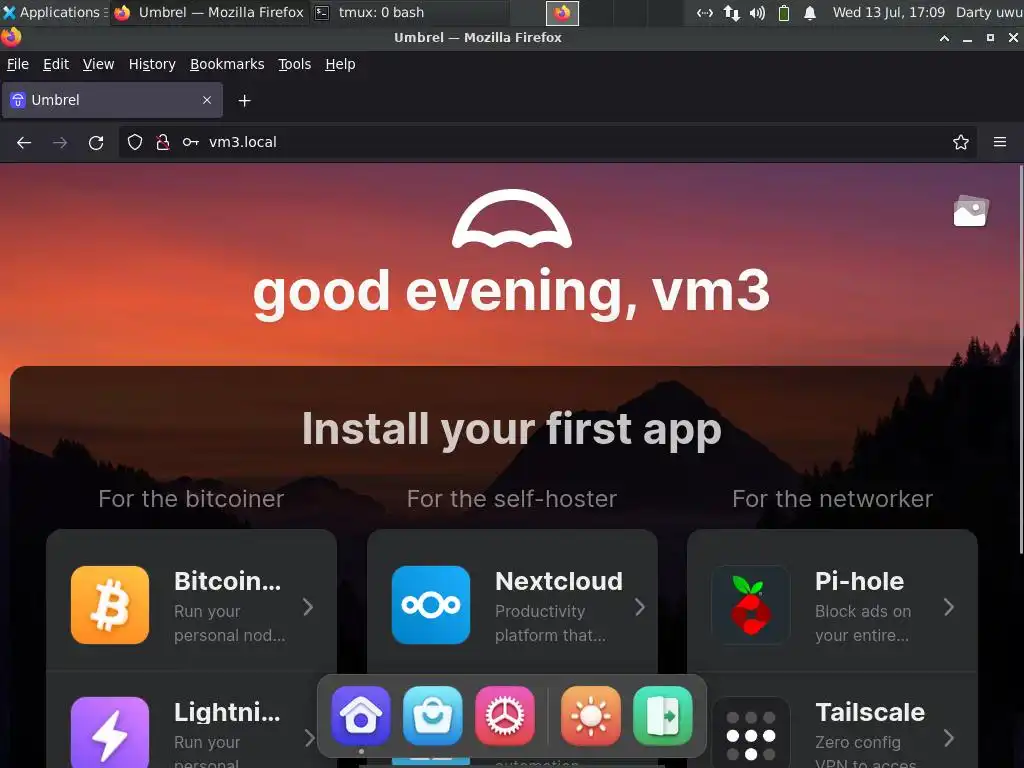This screenshot has height=768, width=1024.
Task: Click the saved password key icon
Action: tap(191, 142)
